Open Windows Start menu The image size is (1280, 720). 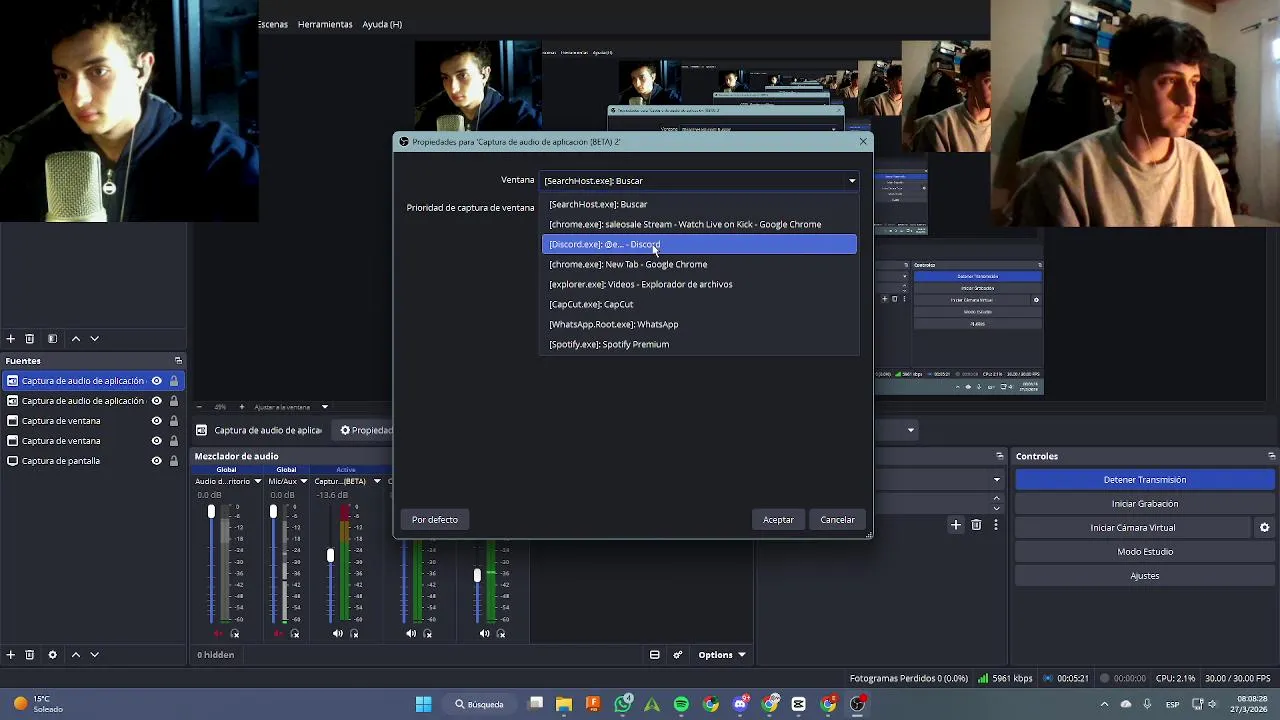(423, 704)
